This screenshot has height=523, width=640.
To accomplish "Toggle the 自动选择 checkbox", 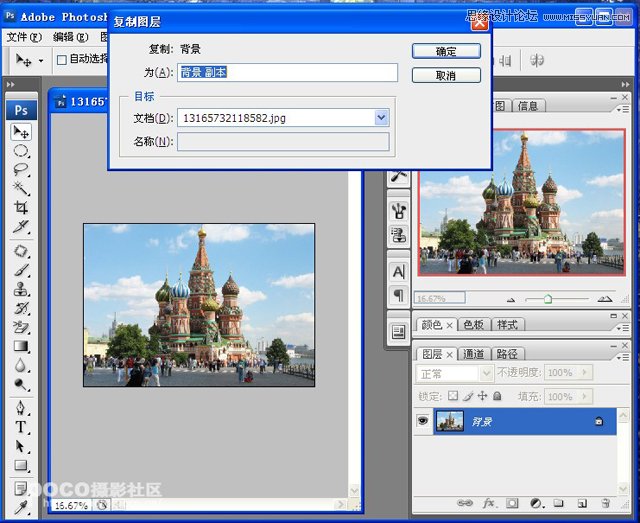I will tap(62, 60).
